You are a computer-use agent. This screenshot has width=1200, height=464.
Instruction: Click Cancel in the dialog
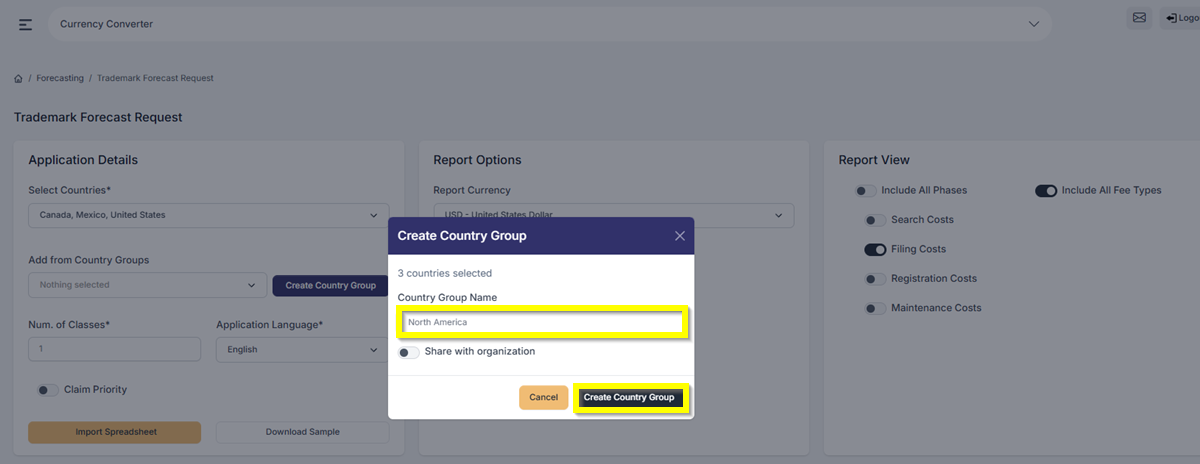543,397
